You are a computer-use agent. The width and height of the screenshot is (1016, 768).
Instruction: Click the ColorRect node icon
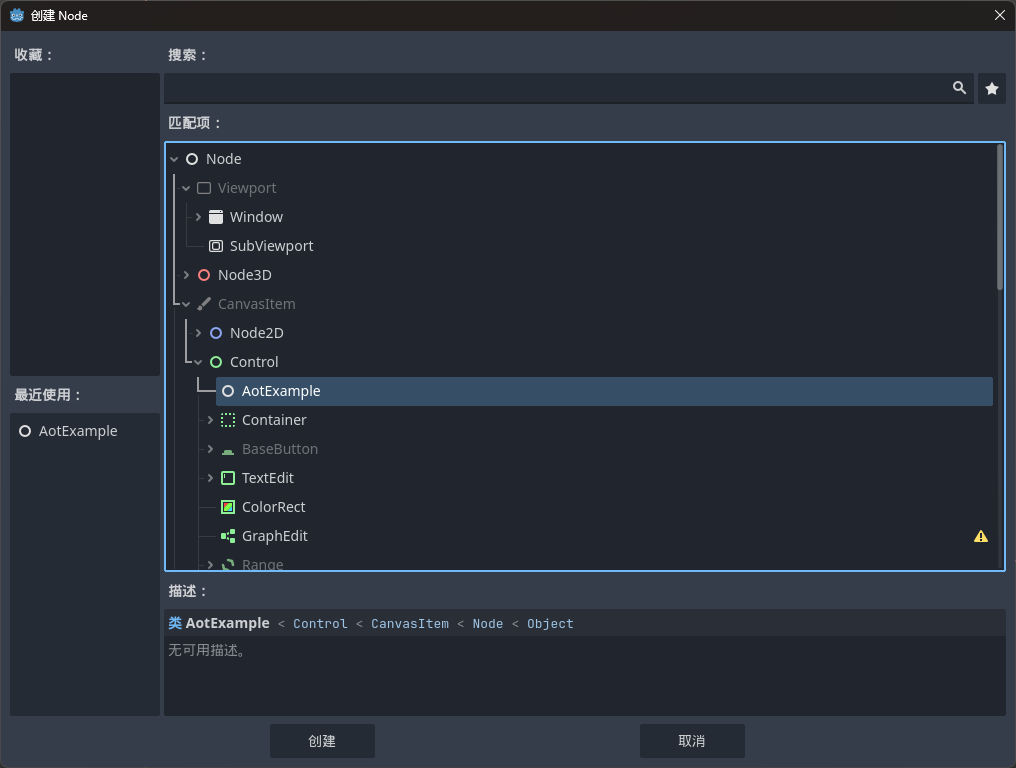pyautogui.click(x=228, y=507)
